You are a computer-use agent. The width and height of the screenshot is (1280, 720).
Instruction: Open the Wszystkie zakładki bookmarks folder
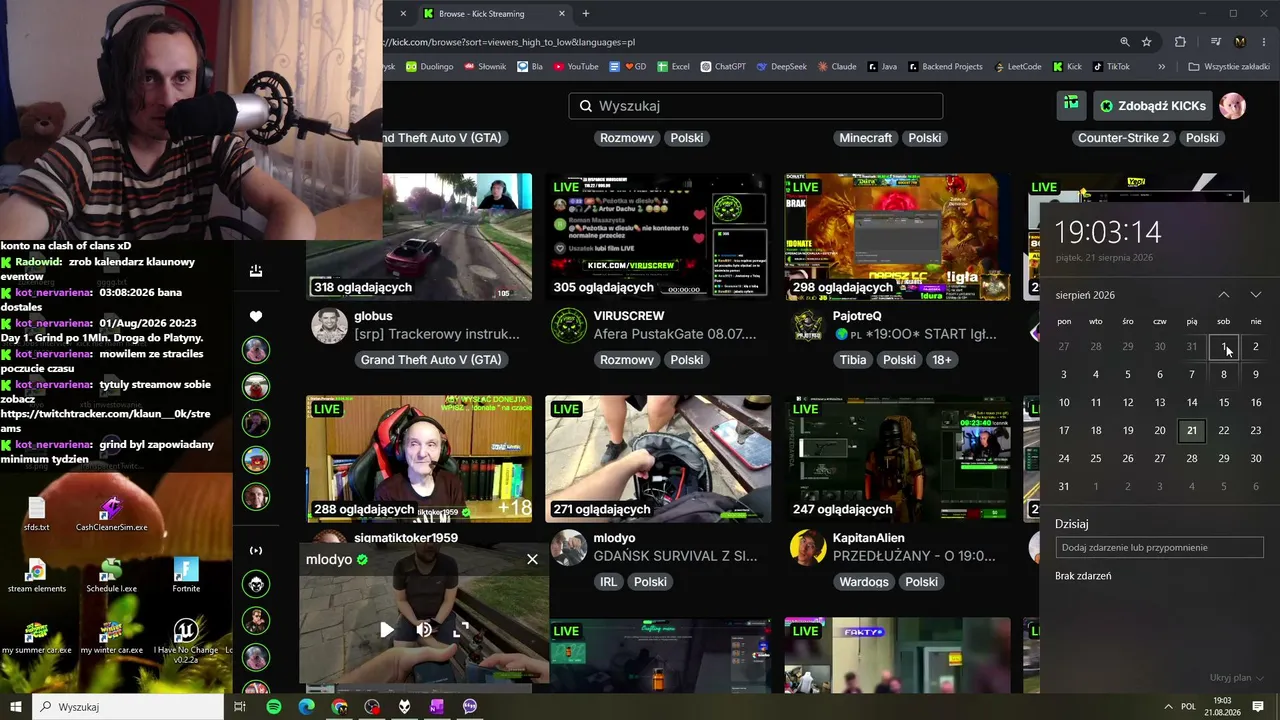tap(1229, 67)
